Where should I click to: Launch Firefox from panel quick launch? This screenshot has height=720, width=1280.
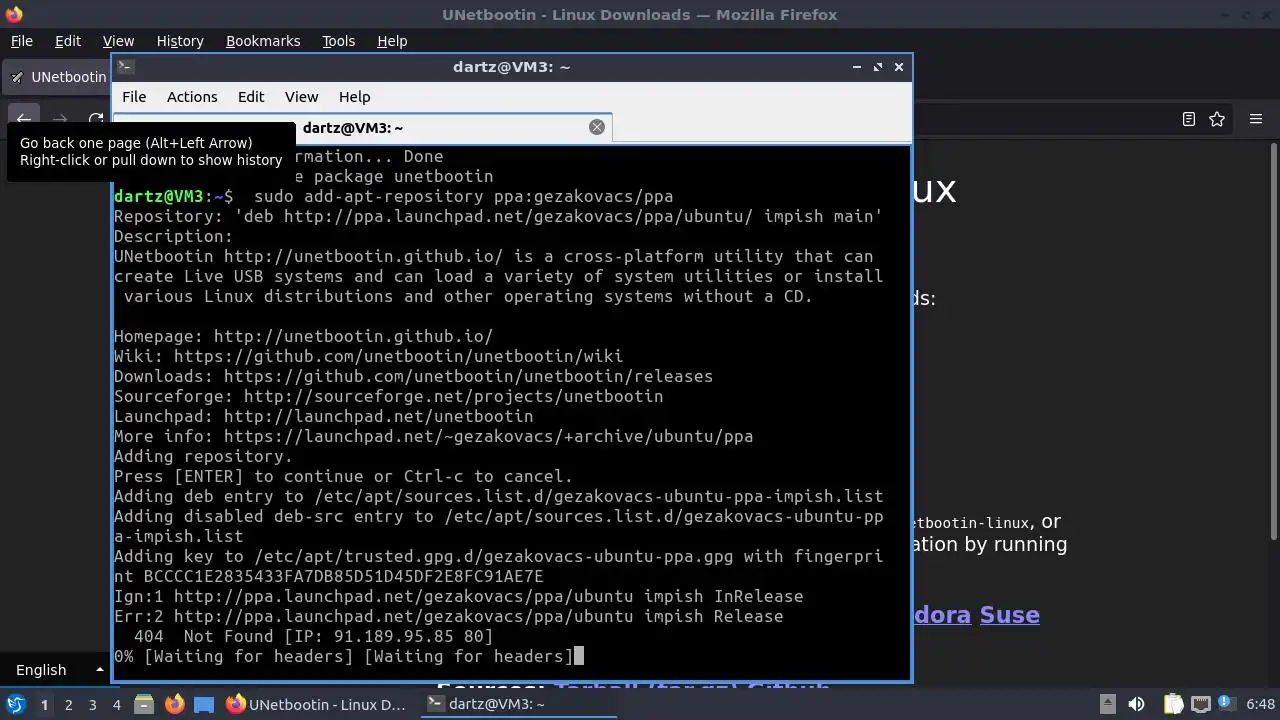174,704
